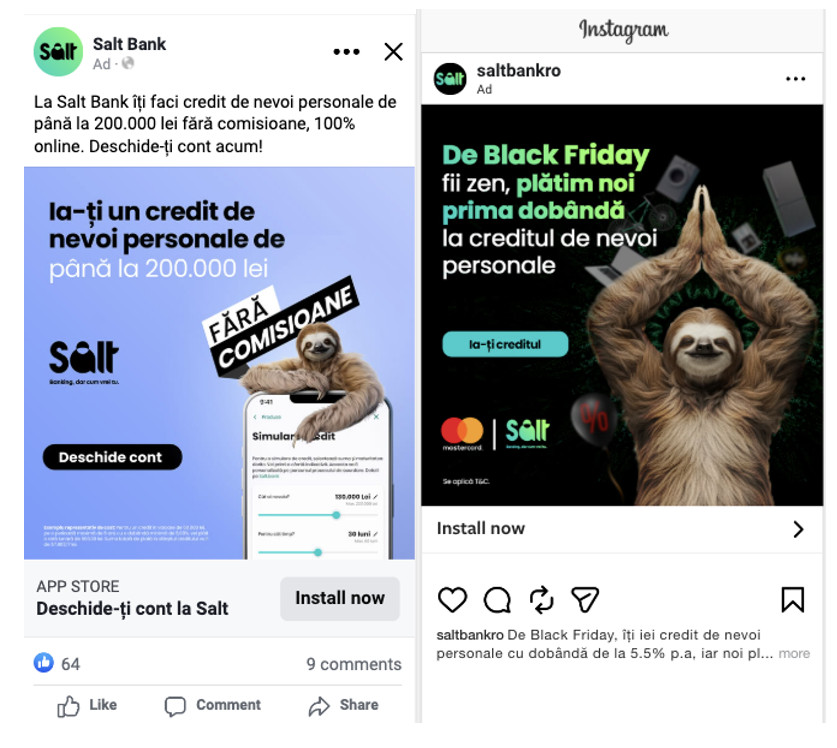Open the 64 reactions like count
The image size is (837, 748).
57,663
